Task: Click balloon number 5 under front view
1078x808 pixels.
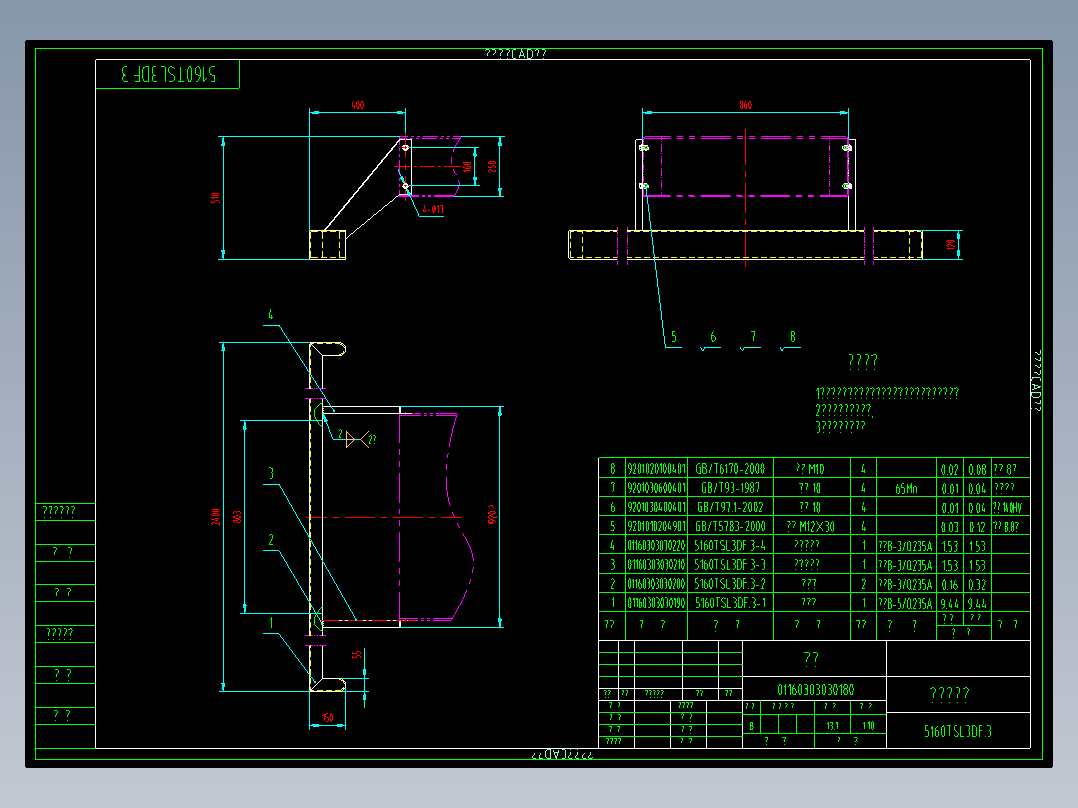Action: (674, 337)
